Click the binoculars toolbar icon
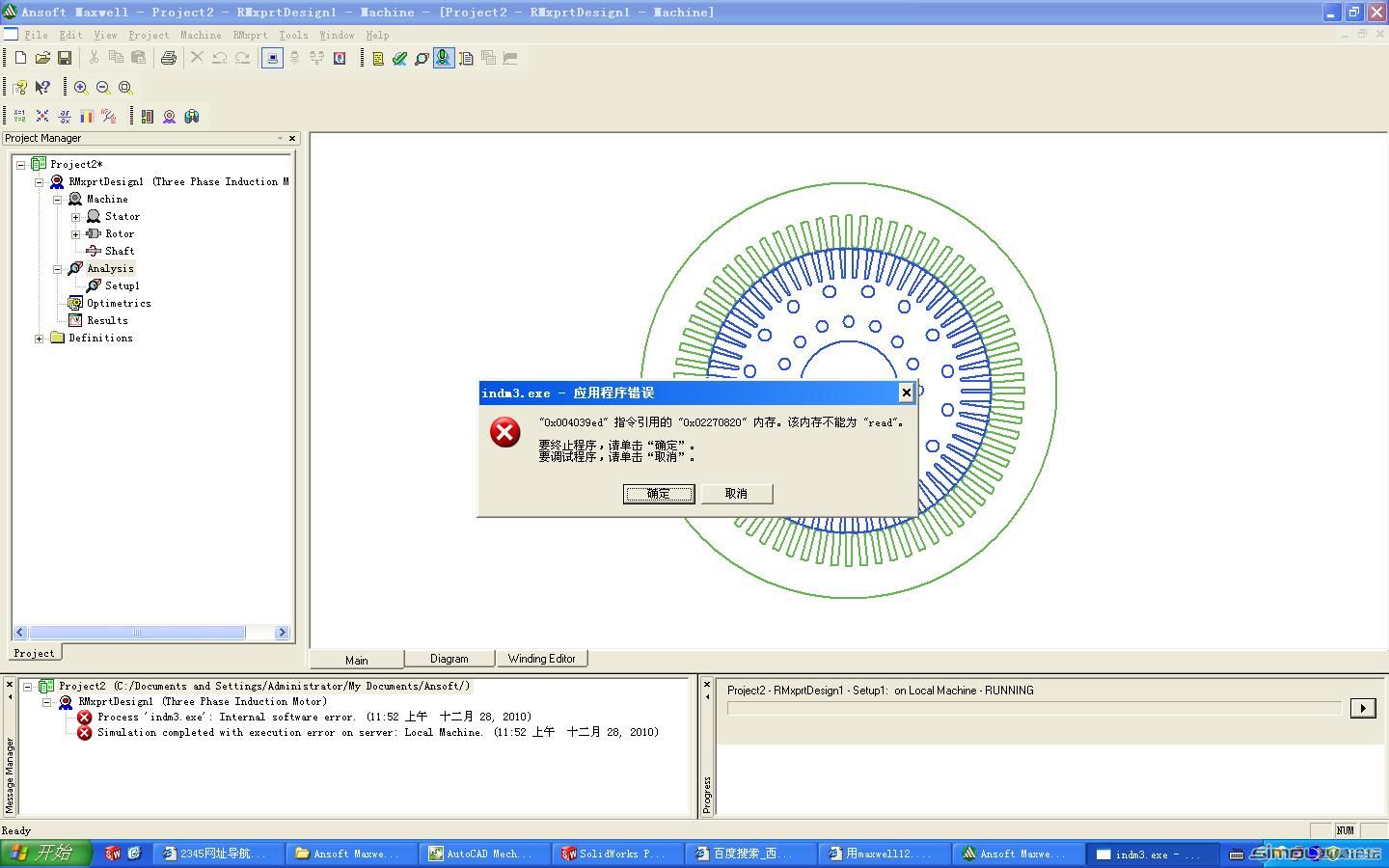Screen dimensions: 1389x868 192,116
